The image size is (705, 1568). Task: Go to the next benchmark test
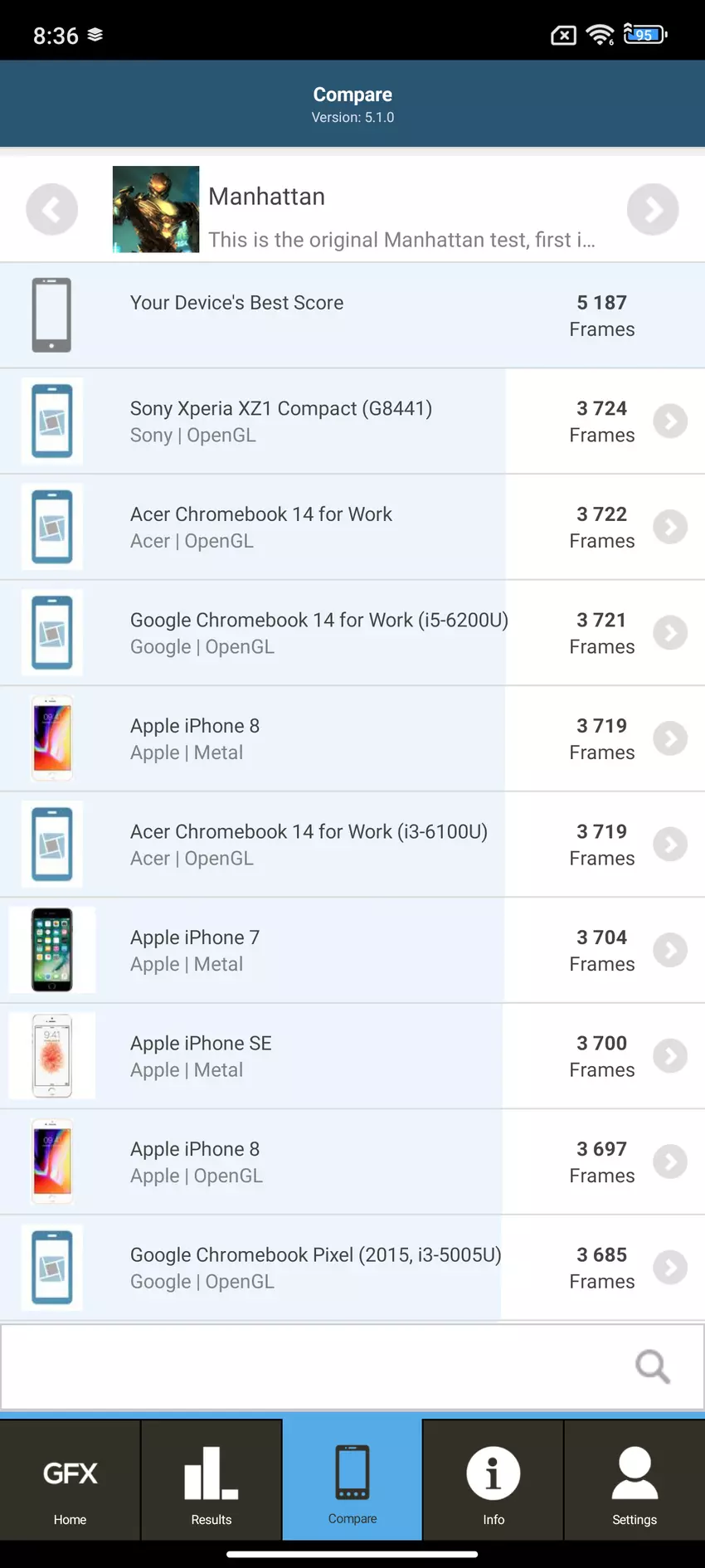pos(653,209)
